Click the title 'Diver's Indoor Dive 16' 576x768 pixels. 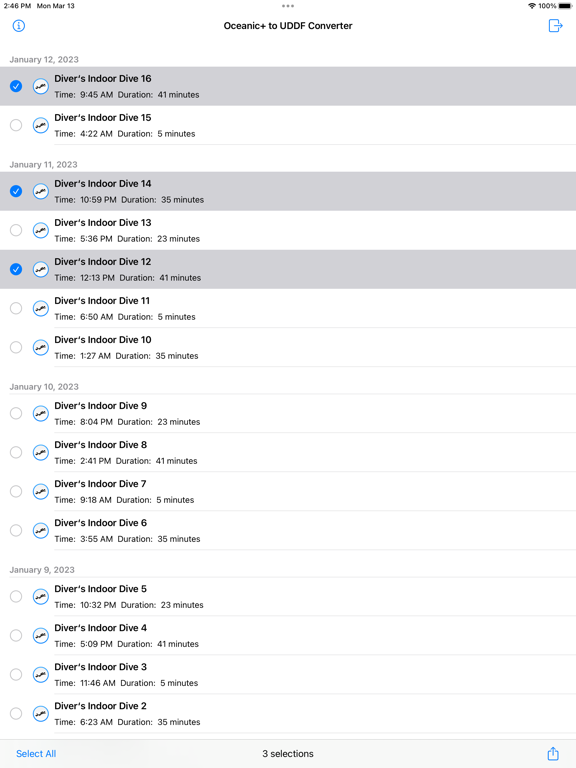(x=103, y=78)
